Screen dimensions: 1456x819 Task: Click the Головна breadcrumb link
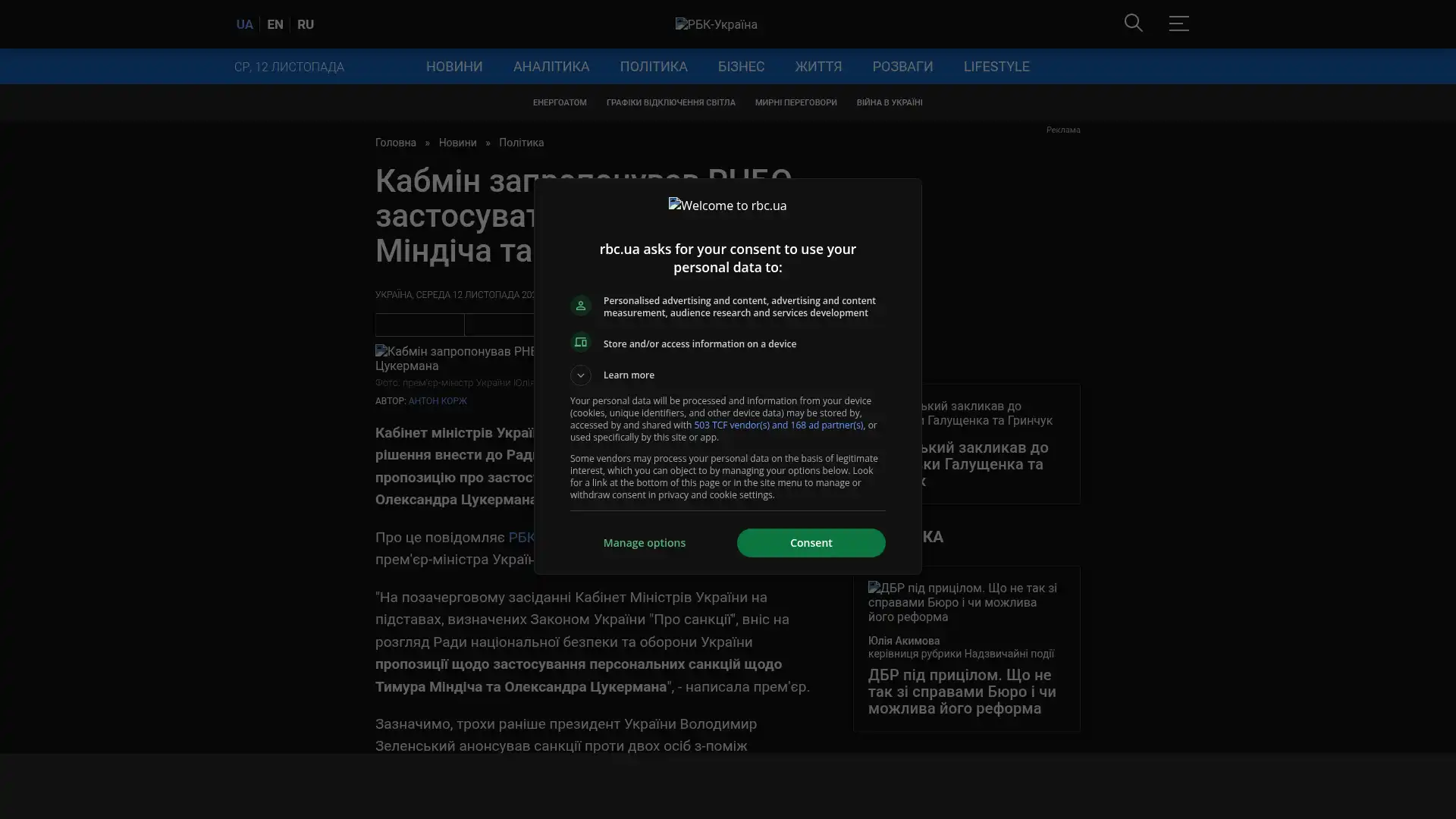click(395, 143)
